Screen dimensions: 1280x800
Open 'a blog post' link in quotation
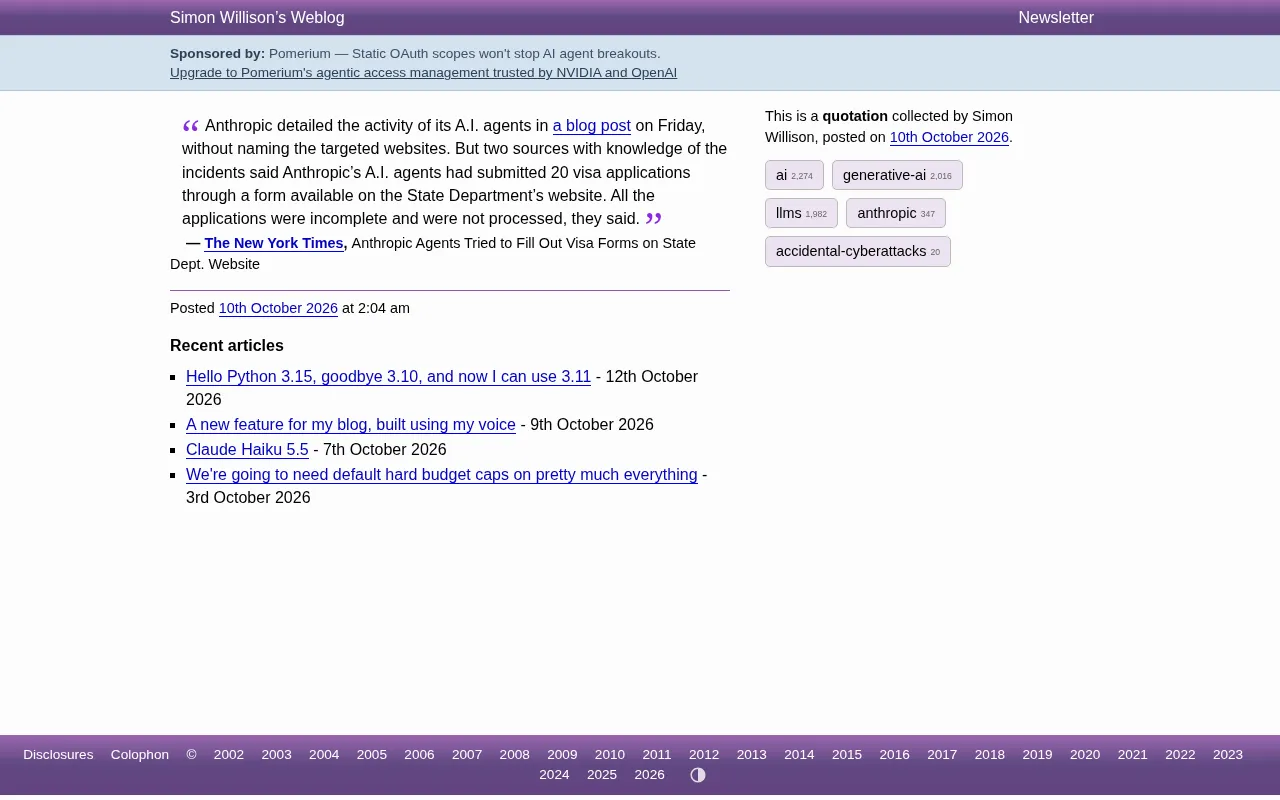point(592,126)
